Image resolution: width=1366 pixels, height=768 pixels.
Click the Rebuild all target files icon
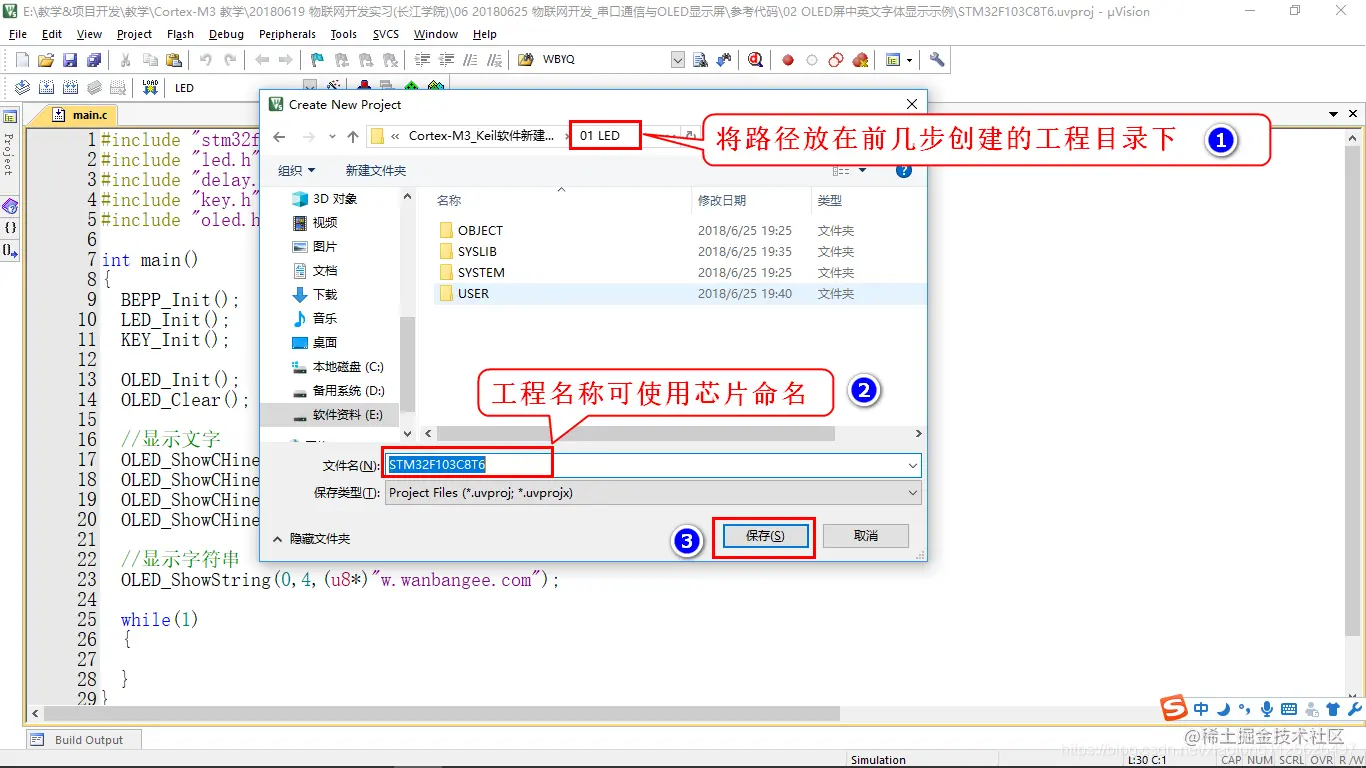(70, 88)
